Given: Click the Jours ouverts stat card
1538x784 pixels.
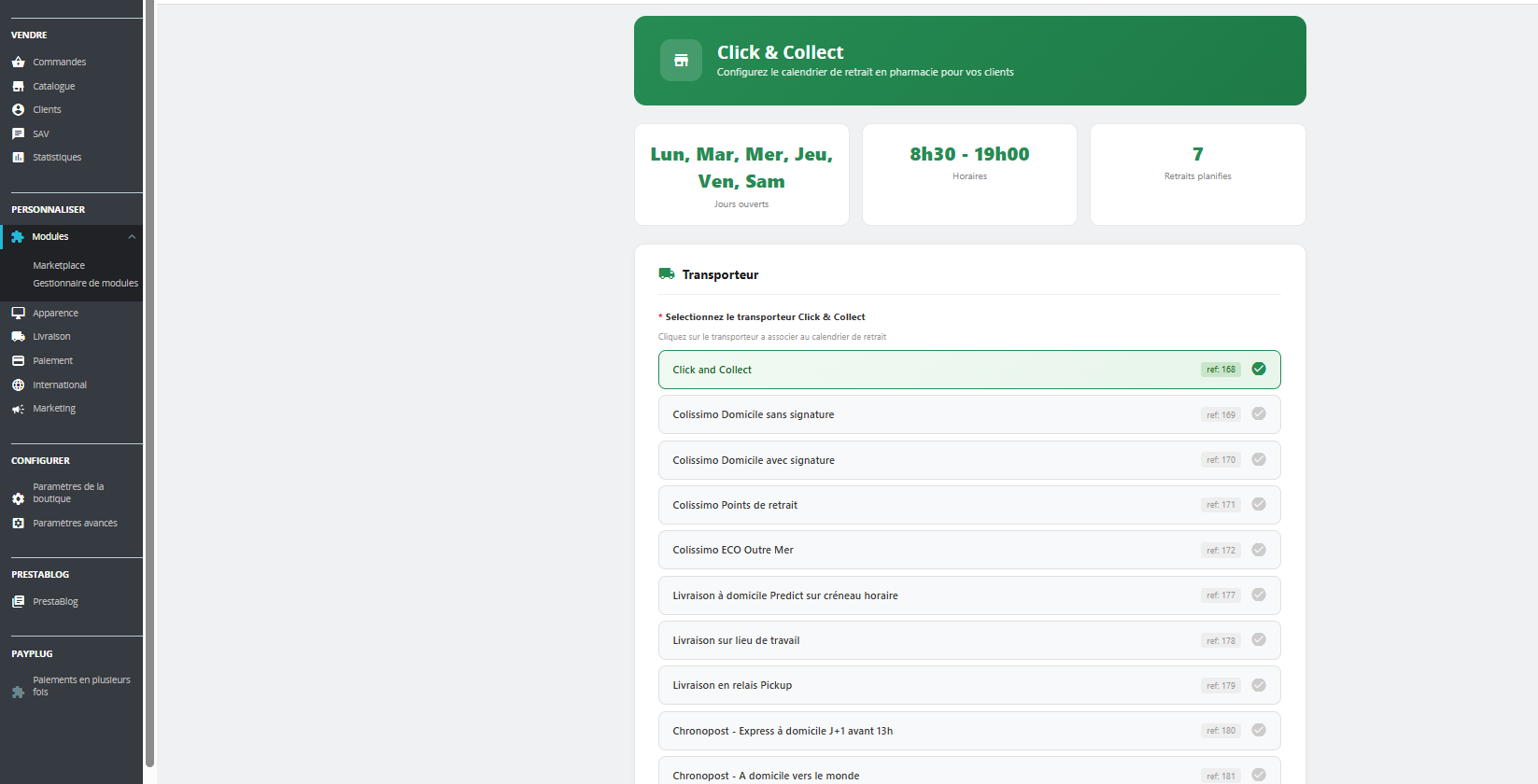Looking at the screenshot, I should pyautogui.click(x=741, y=175).
